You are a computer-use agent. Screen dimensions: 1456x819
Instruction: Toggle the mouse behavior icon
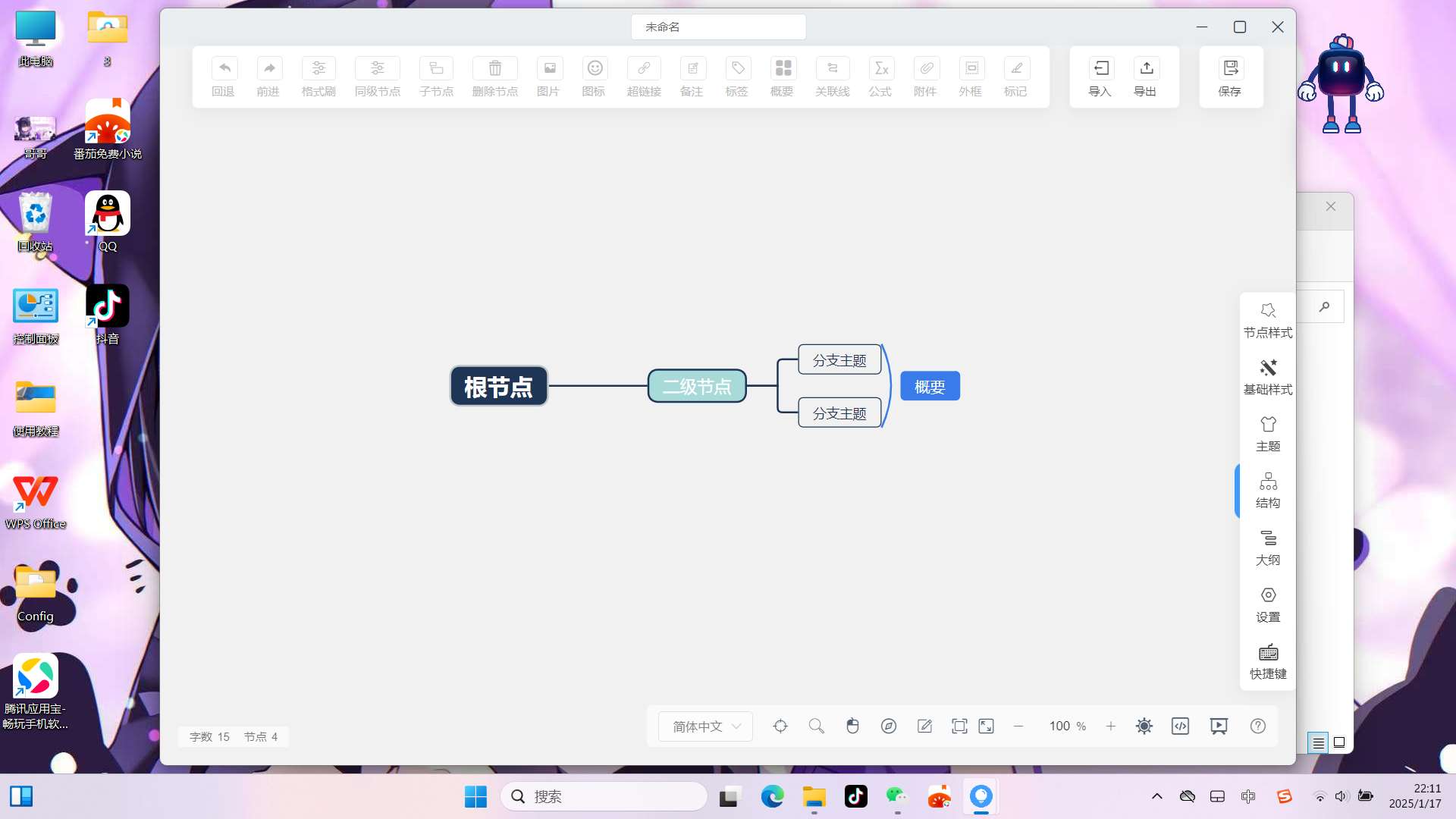(852, 726)
